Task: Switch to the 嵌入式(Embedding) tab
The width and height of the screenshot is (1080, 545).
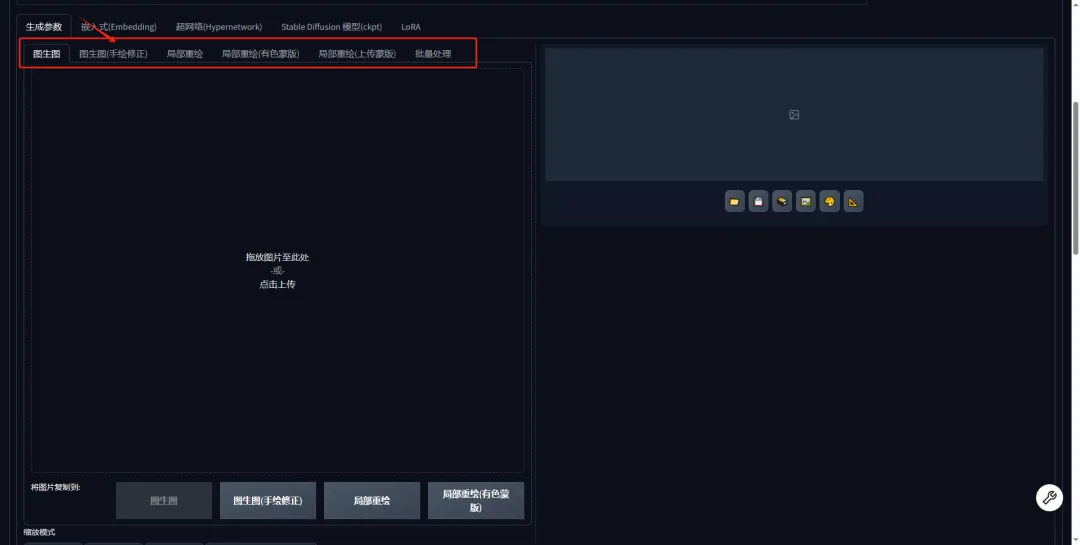Action: coord(118,27)
